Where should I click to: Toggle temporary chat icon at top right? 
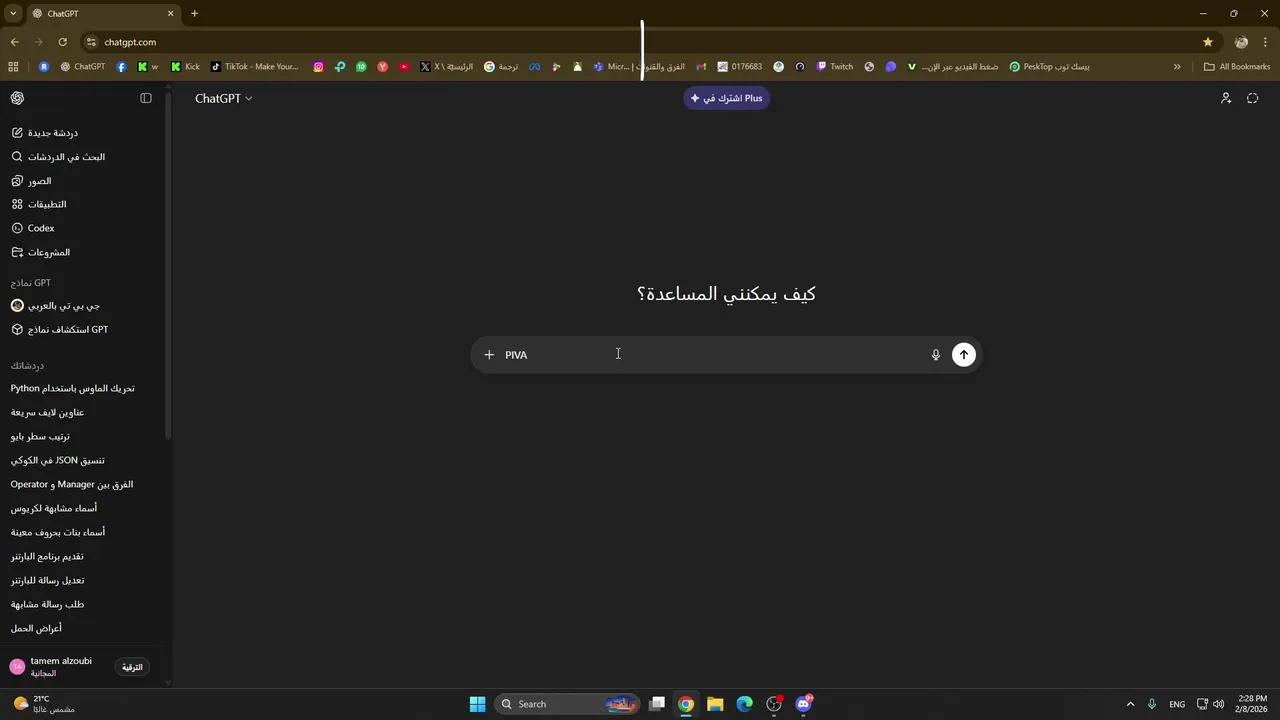click(1252, 98)
